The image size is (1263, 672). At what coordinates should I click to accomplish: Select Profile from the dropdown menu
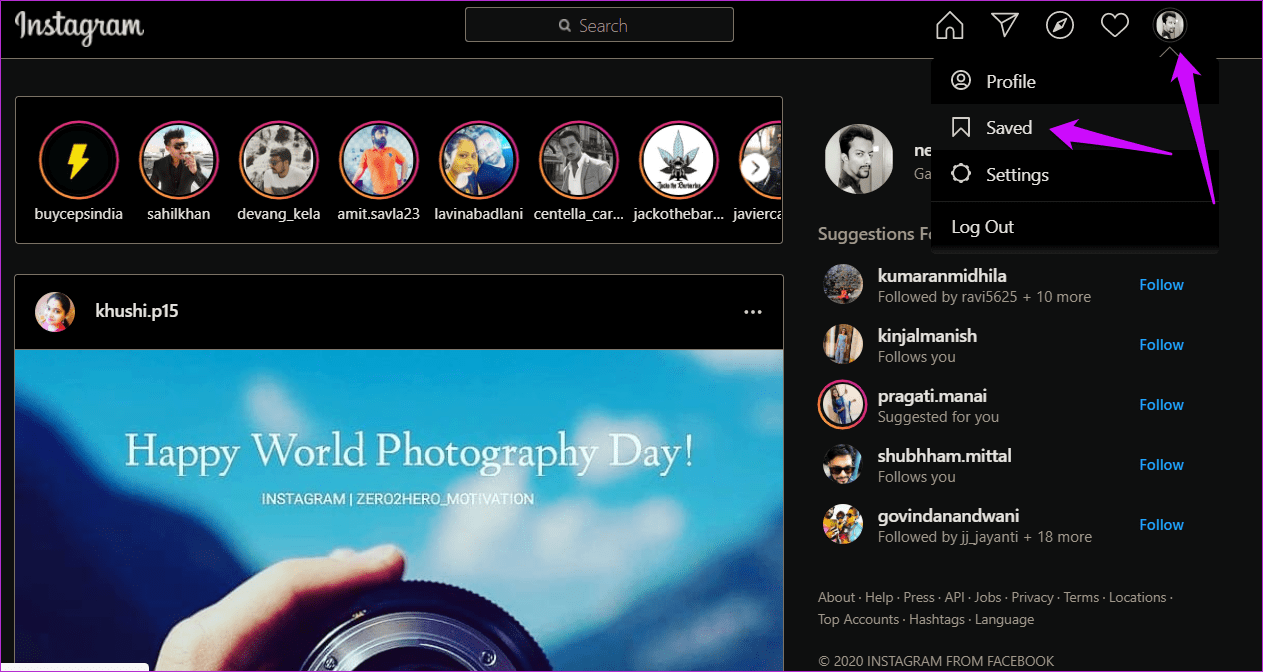(x=1075, y=81)
